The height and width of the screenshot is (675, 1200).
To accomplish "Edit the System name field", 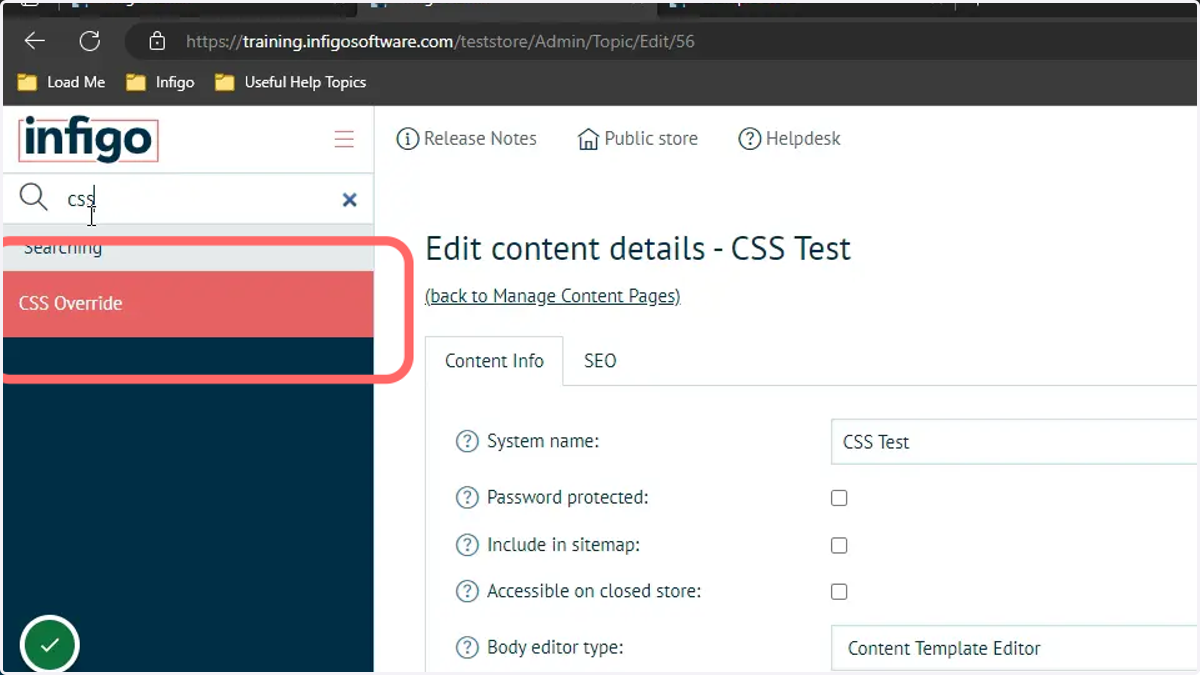I will tap(1014, 442).
